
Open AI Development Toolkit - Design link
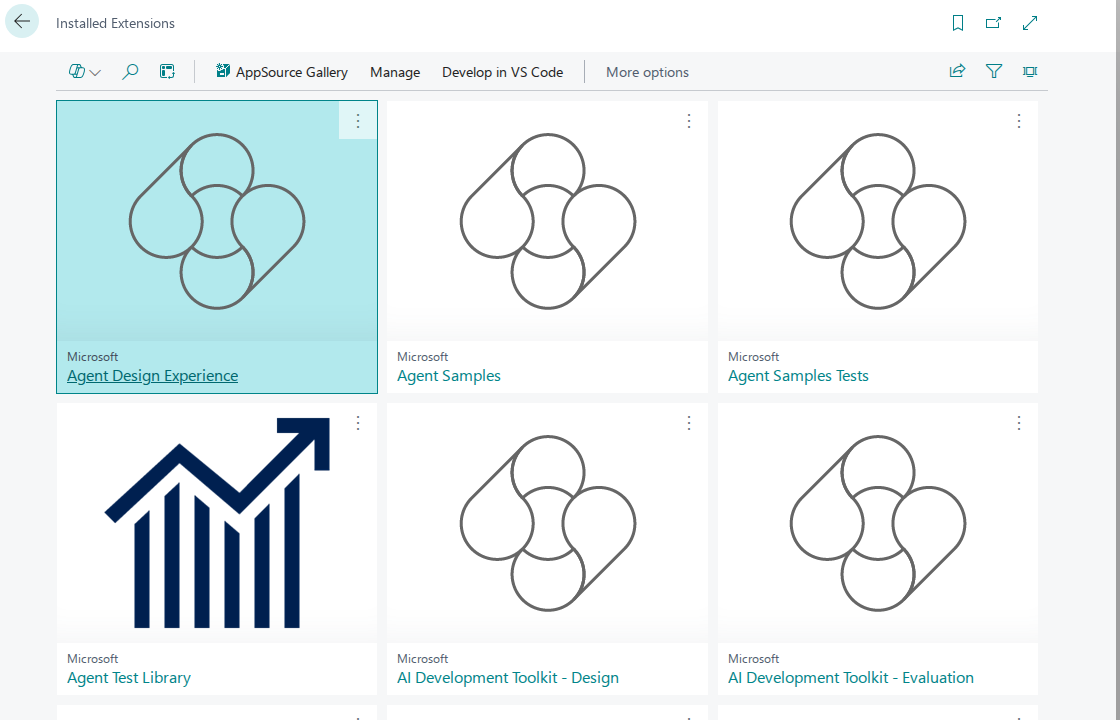(508, 678)
